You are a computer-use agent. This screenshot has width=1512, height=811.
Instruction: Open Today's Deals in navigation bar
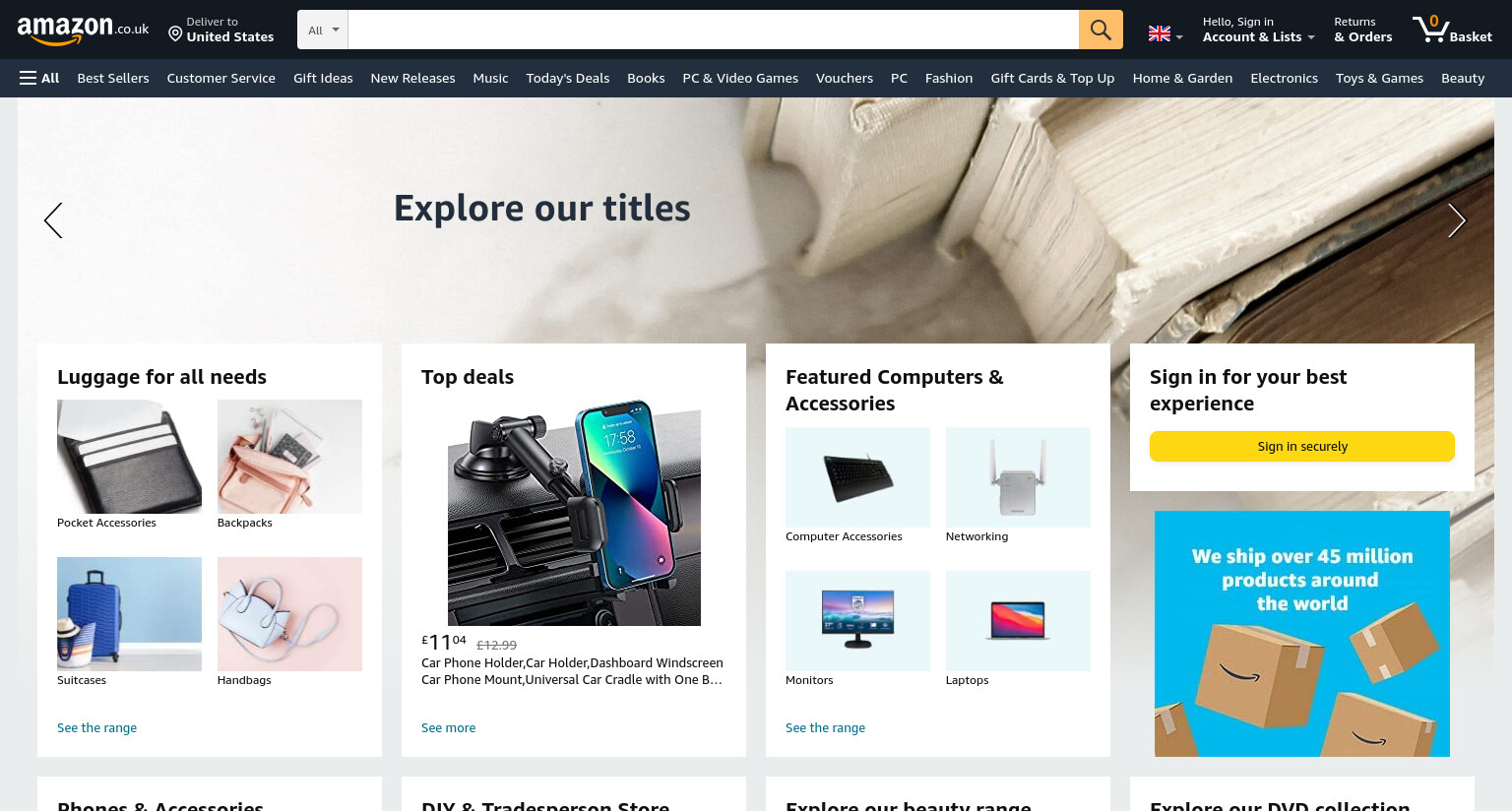pyautogui.click(x=568, y=78)
